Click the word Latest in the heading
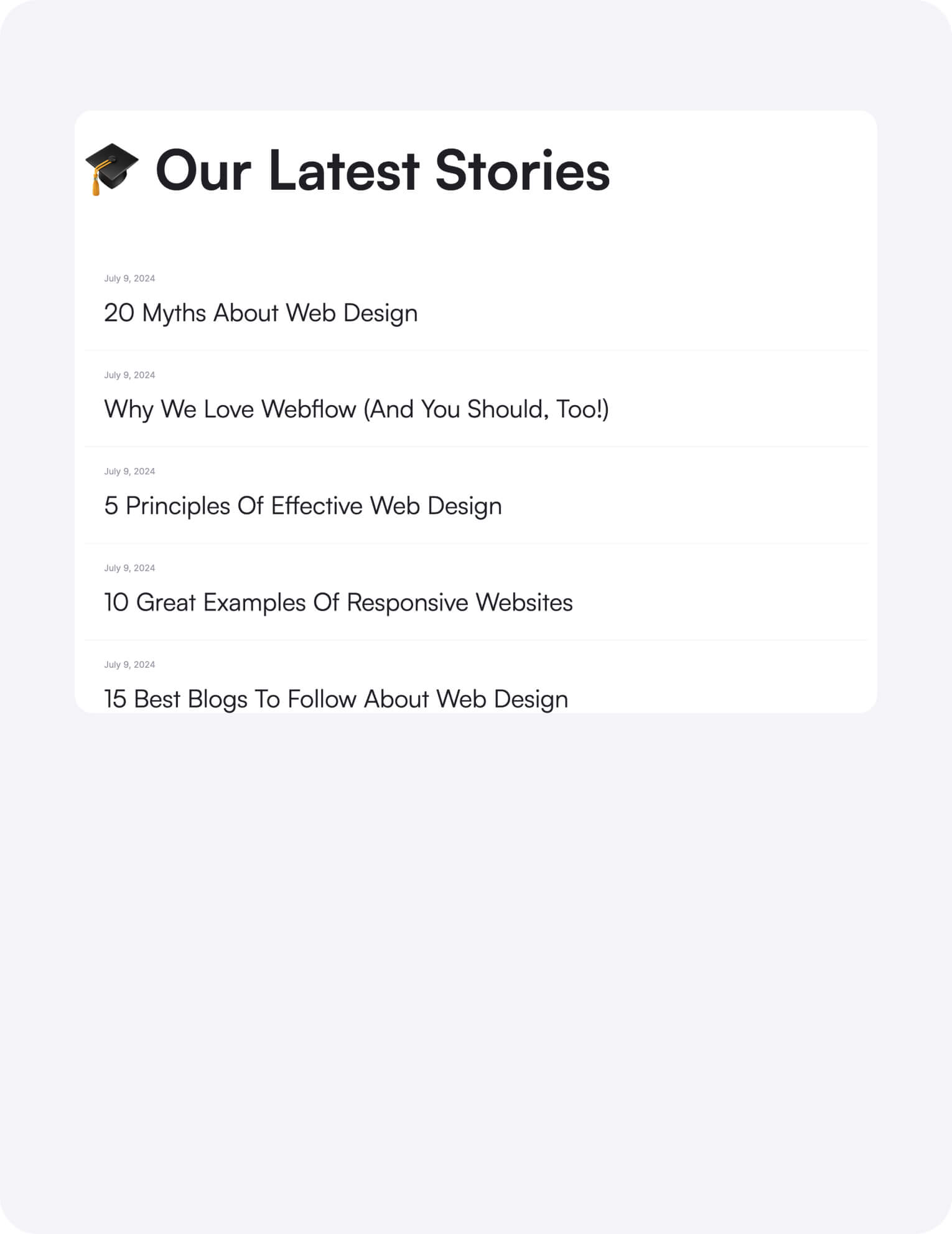Viewport: 952px width, 1234px height. tap(344, 170)
